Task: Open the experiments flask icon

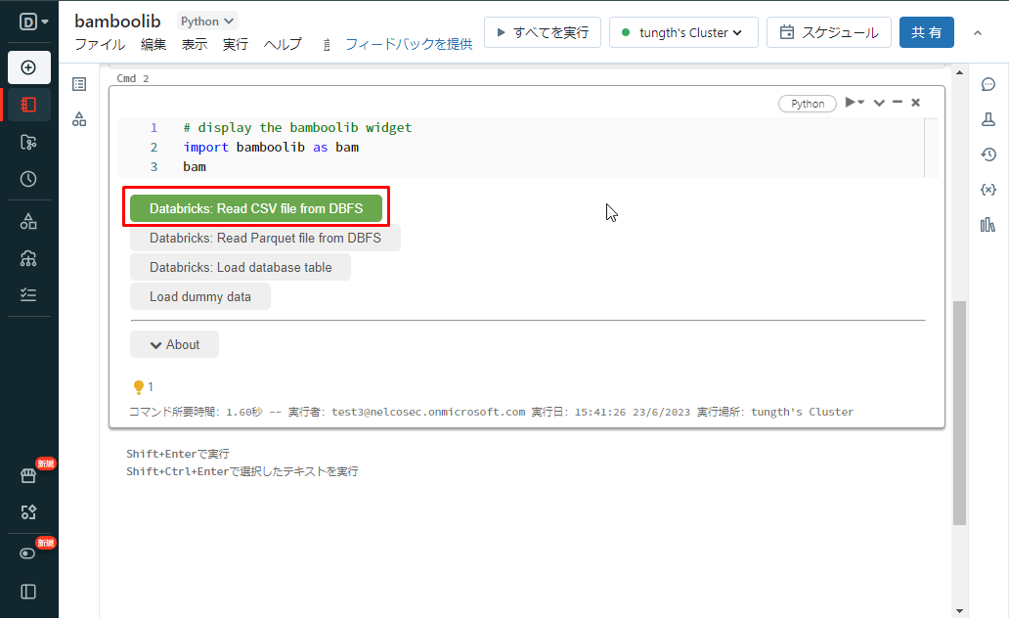Action: pos(988,119)
